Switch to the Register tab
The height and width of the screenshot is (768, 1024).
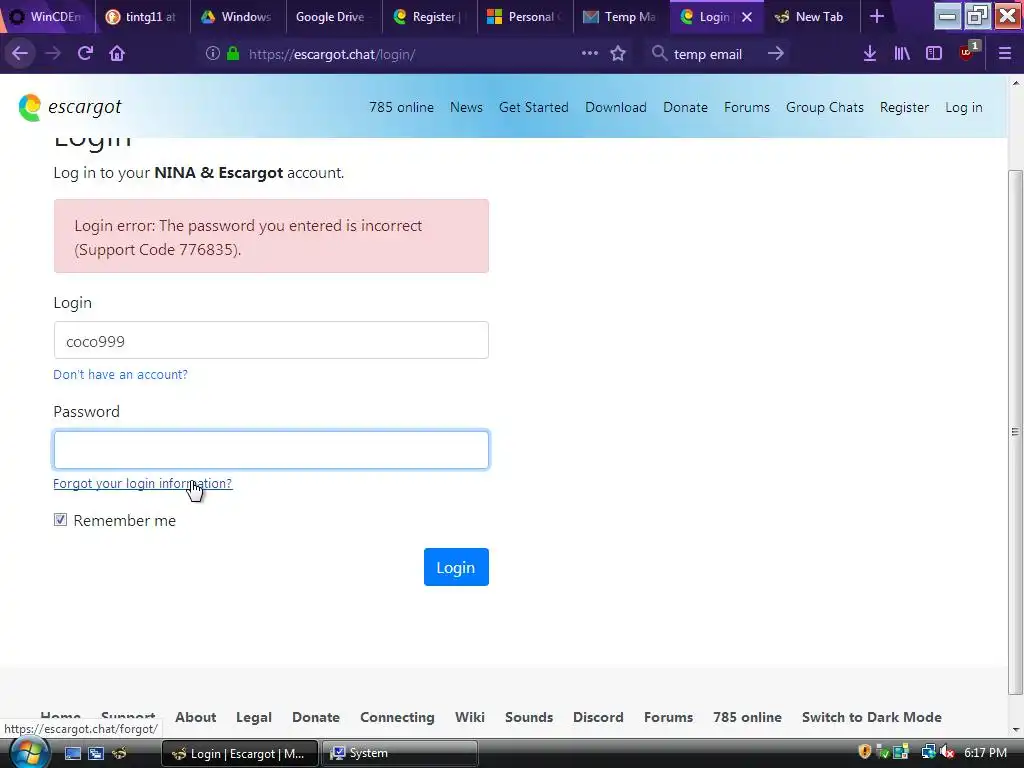428,17
